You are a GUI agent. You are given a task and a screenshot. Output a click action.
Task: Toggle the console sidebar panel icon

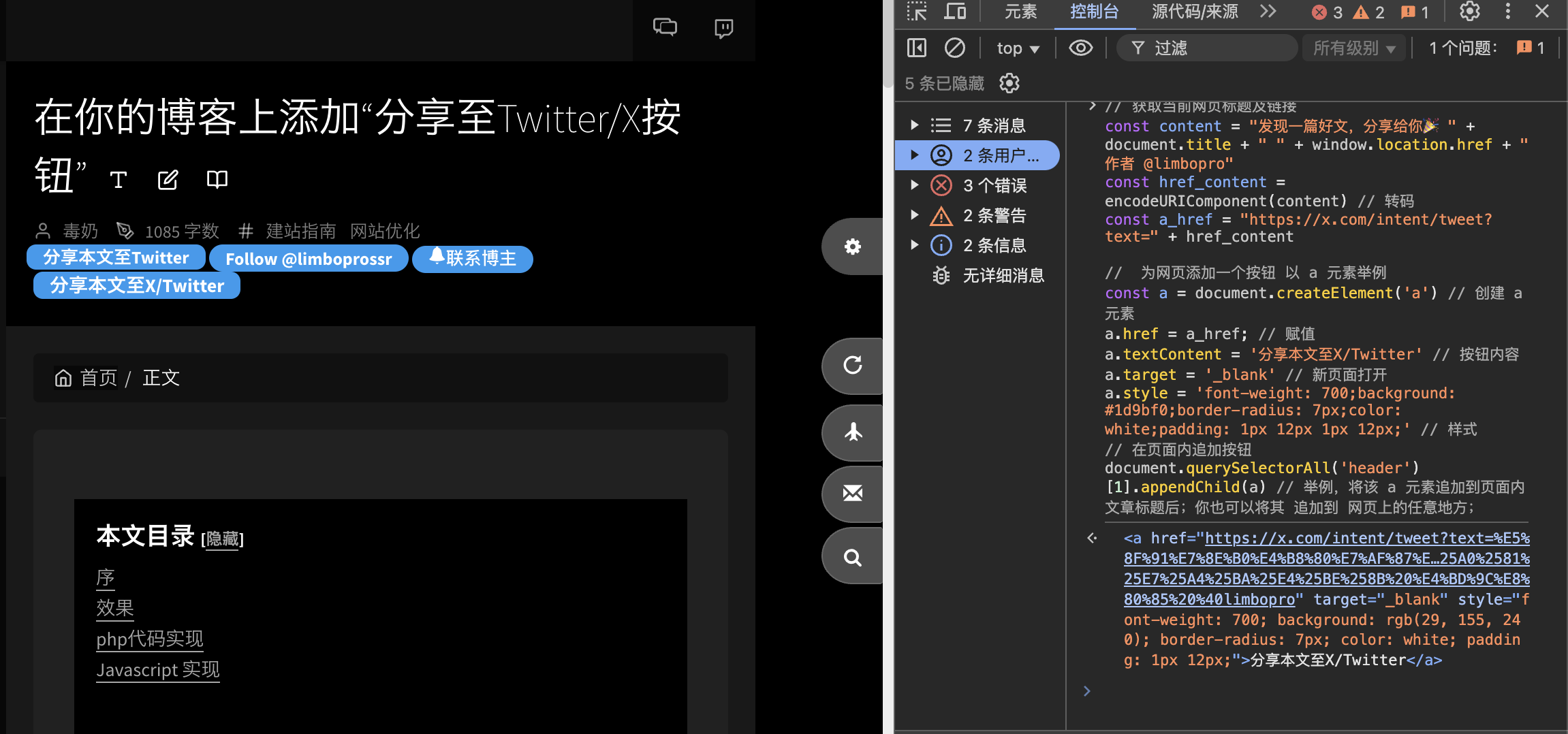(x=917, y=48)
